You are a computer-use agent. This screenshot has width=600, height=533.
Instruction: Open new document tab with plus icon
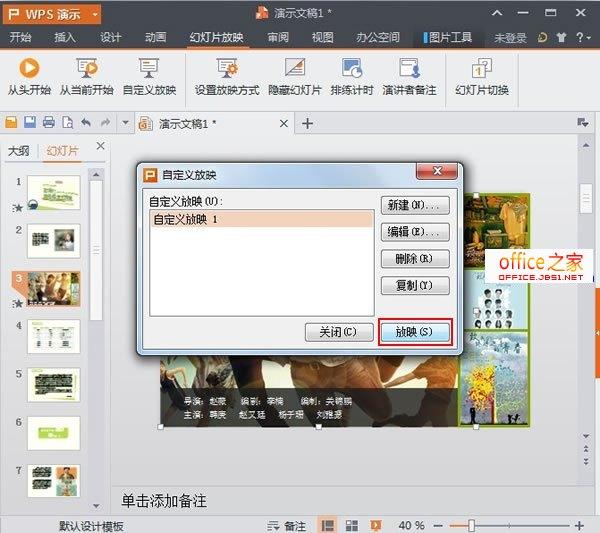click(308, 123)
